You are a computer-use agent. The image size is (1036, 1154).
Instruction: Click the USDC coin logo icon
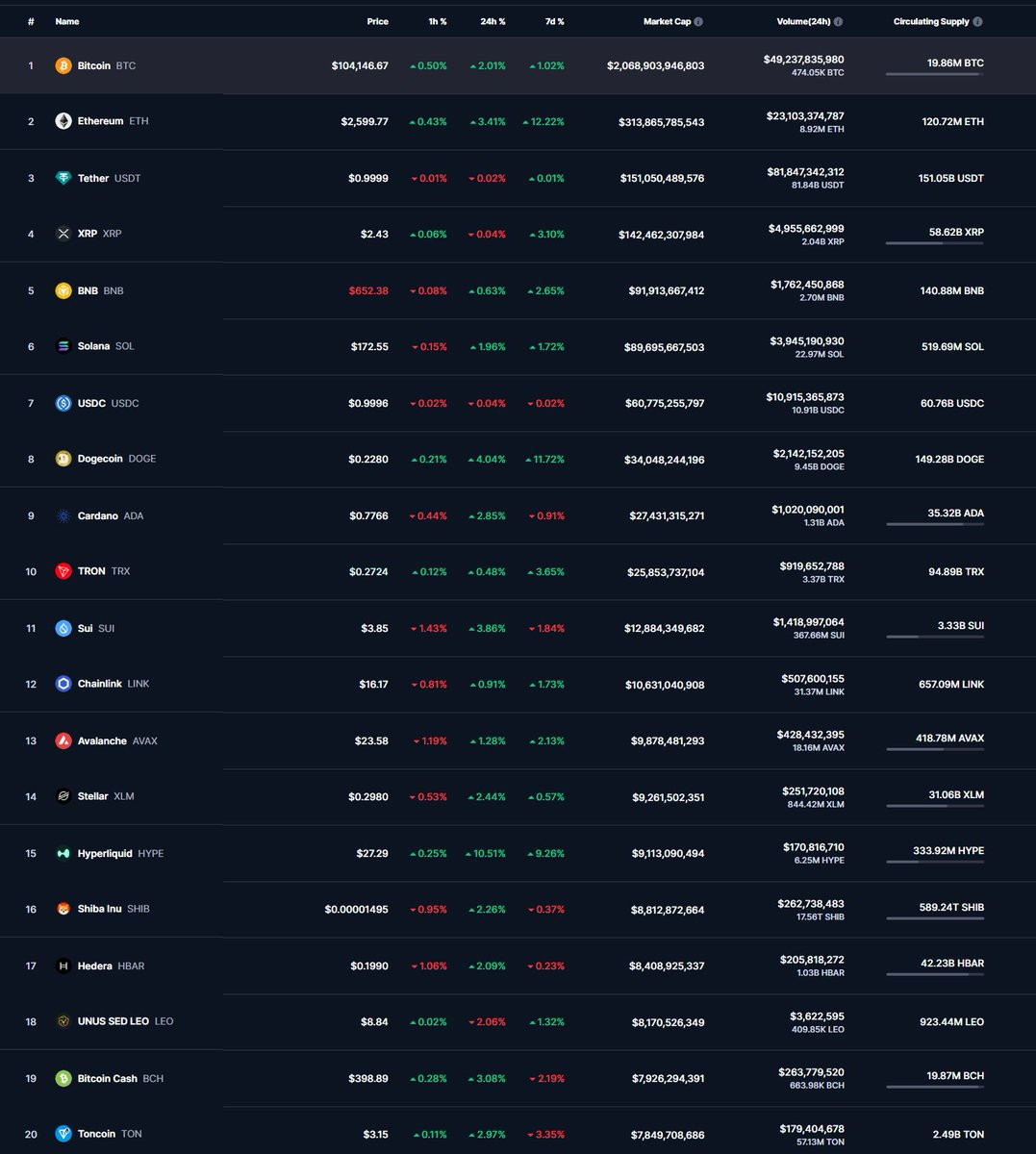click(63, 403)
